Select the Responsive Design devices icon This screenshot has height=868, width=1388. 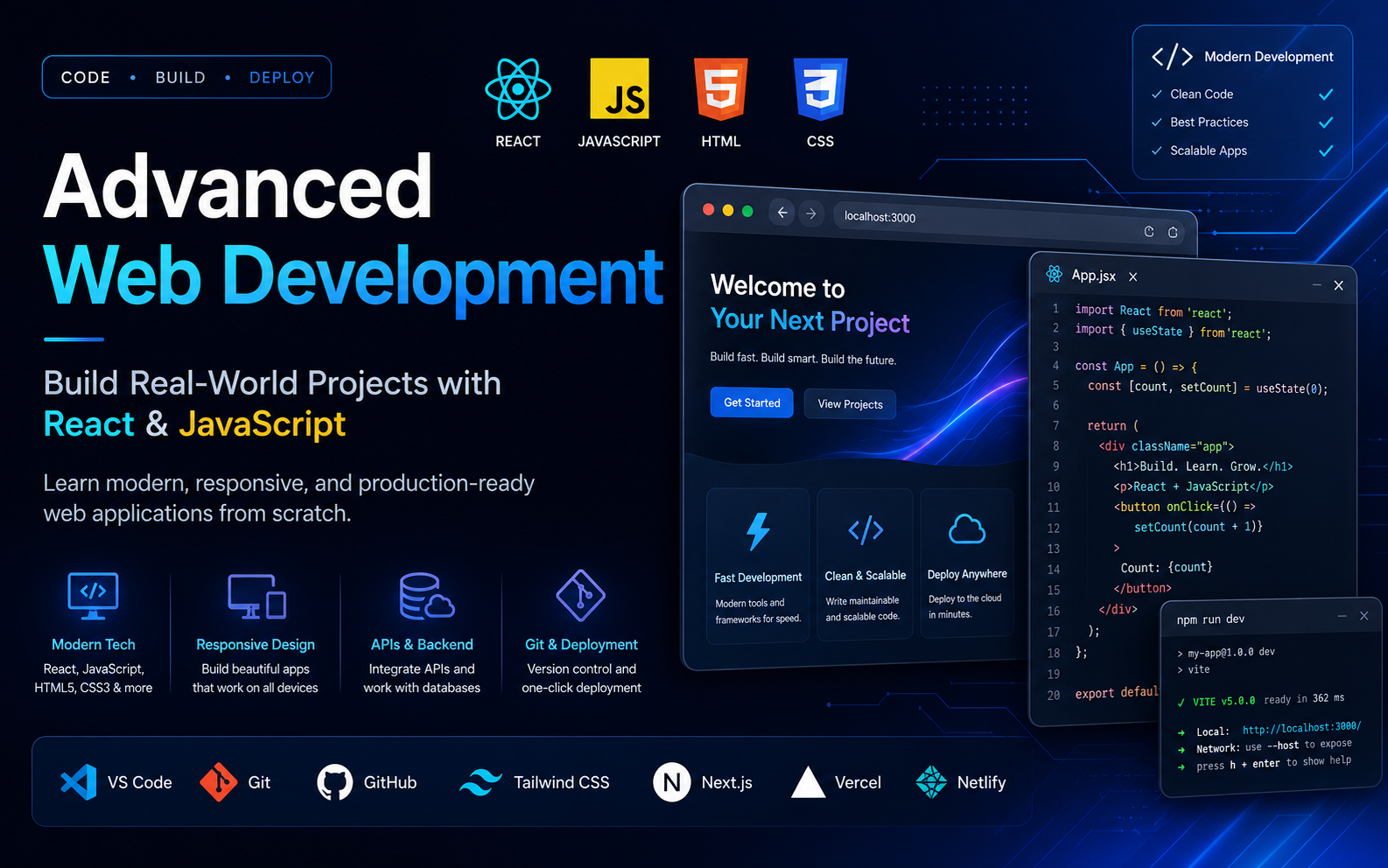[256, 596]
